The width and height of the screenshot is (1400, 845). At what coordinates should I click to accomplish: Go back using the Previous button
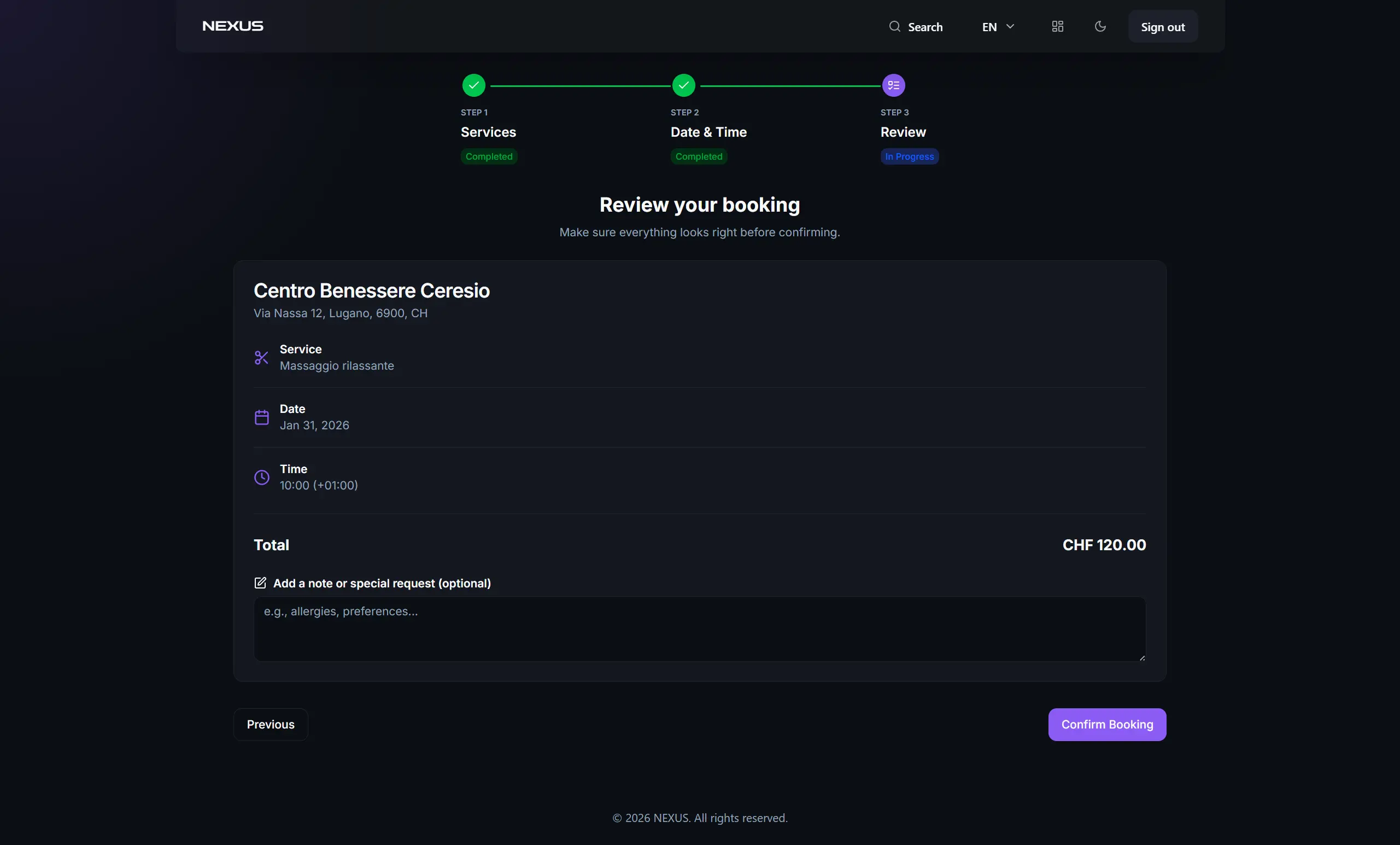coord(271,724)
